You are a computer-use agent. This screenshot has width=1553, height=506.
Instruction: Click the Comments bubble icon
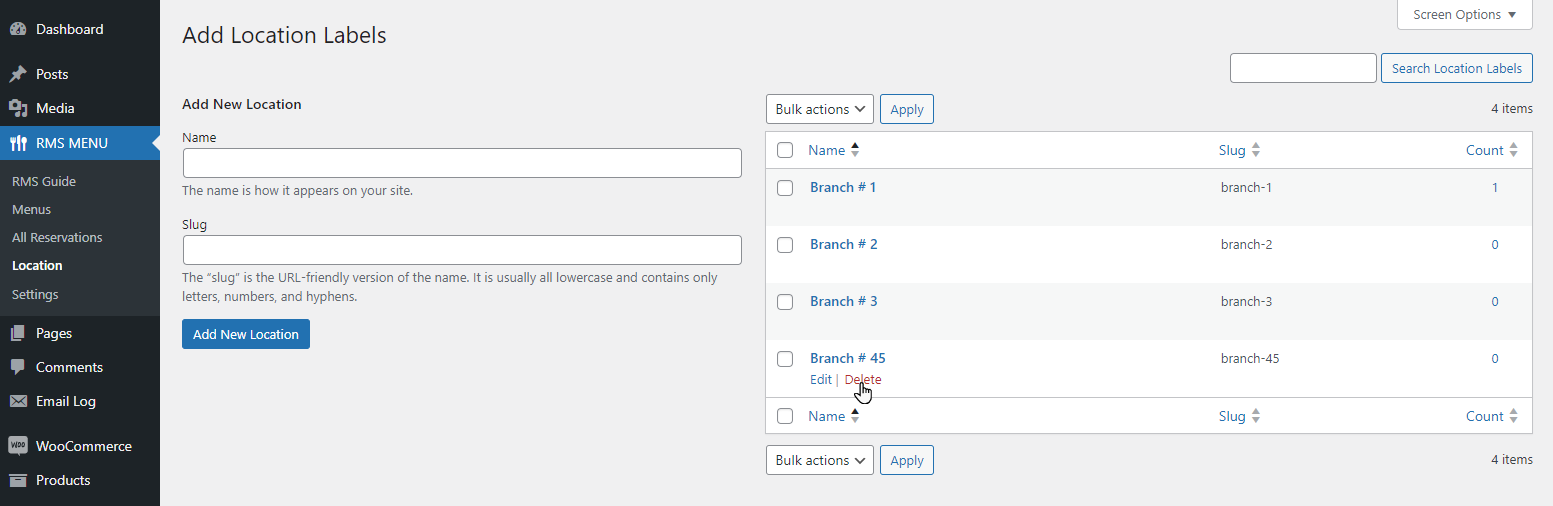click(18, 367)
